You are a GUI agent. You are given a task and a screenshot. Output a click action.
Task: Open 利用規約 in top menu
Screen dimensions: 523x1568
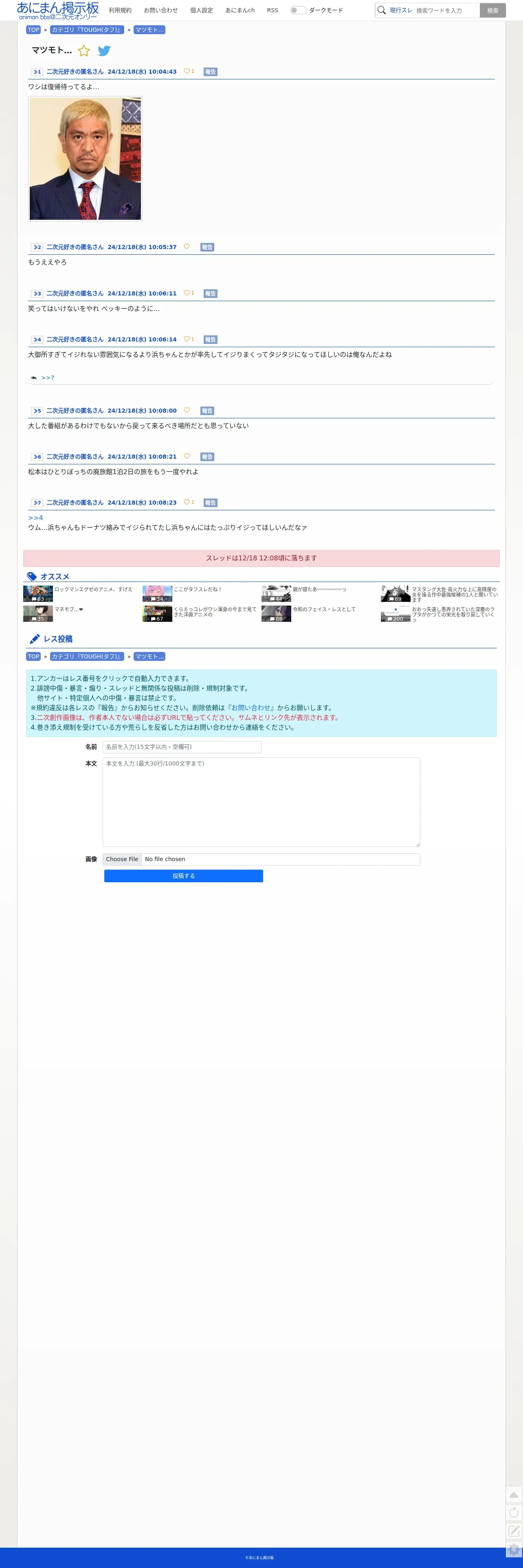coord(120,10)
